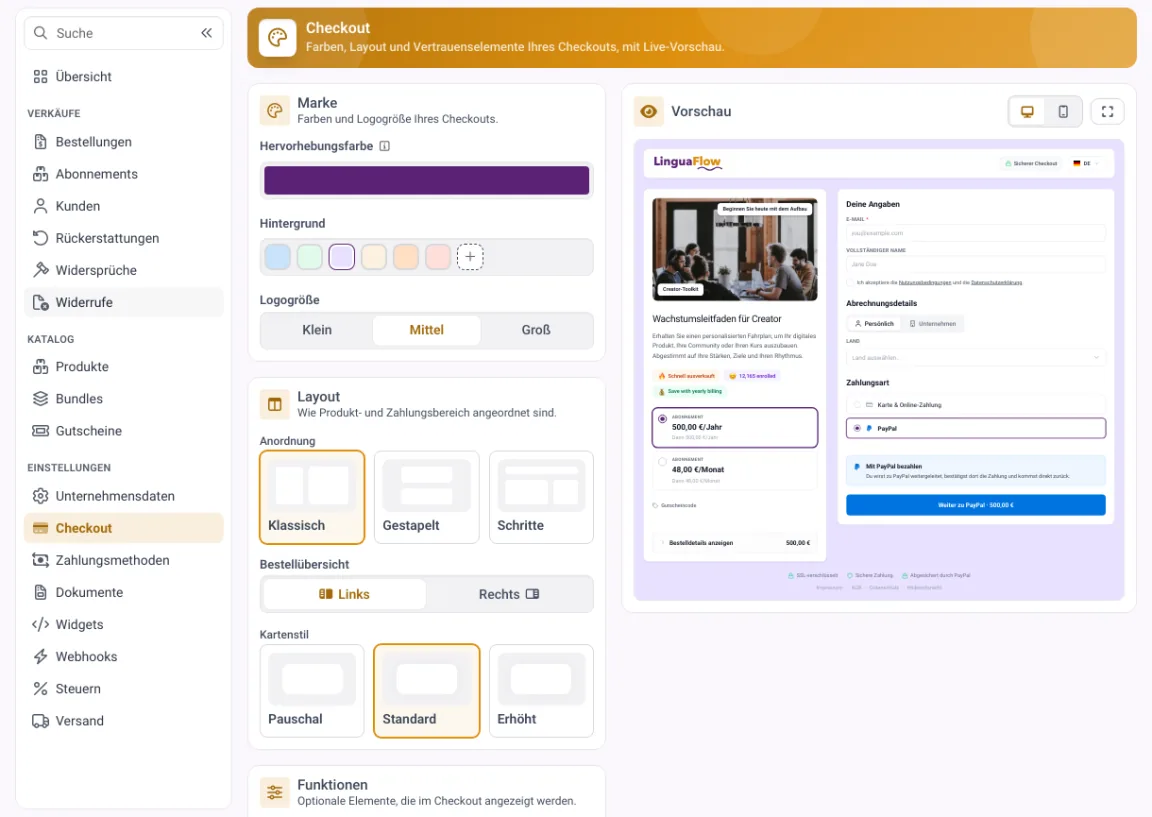
Task: Expand Gutscheincode in preview
Action: (x=674, y=505)
